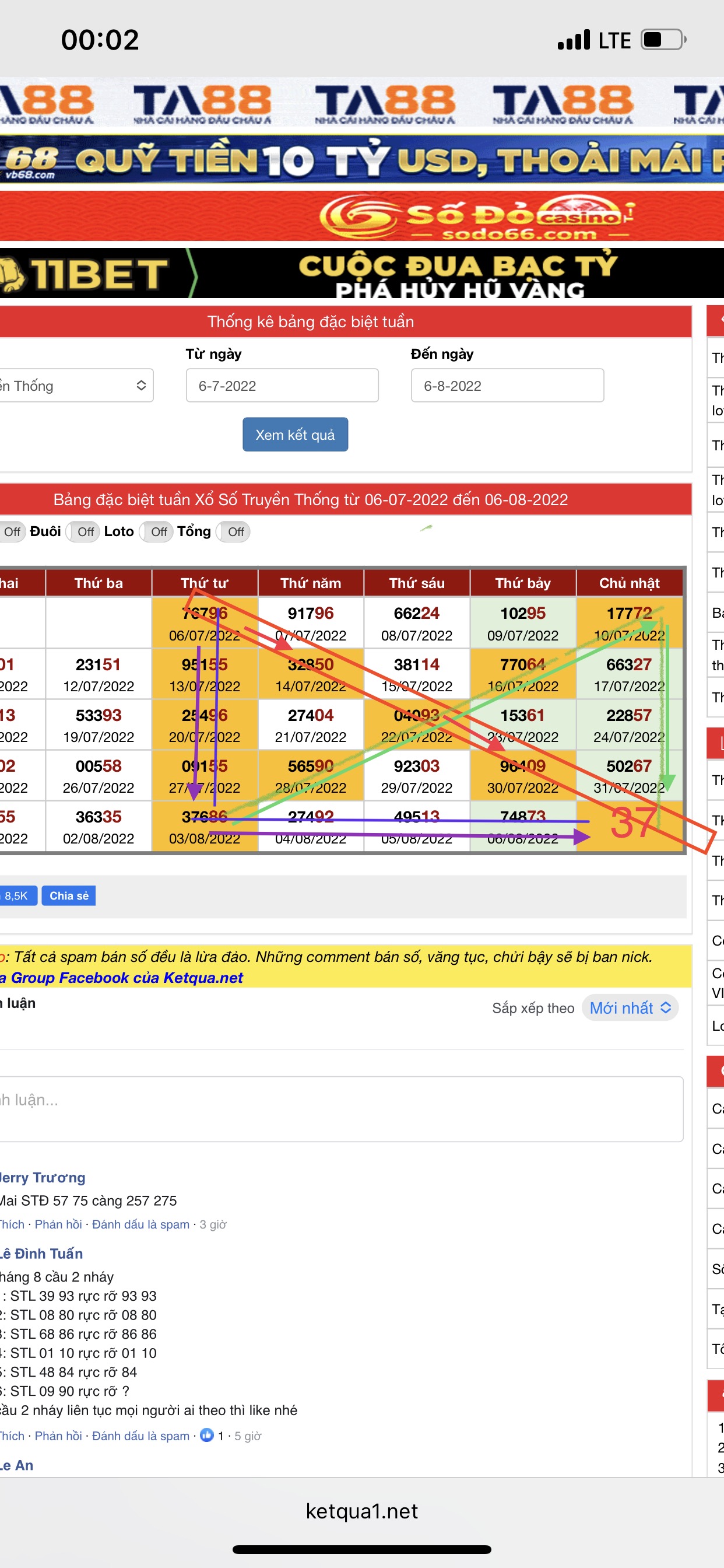
Task: Toggle the Off switch after Tổng label
Action: tap(234, 532)
